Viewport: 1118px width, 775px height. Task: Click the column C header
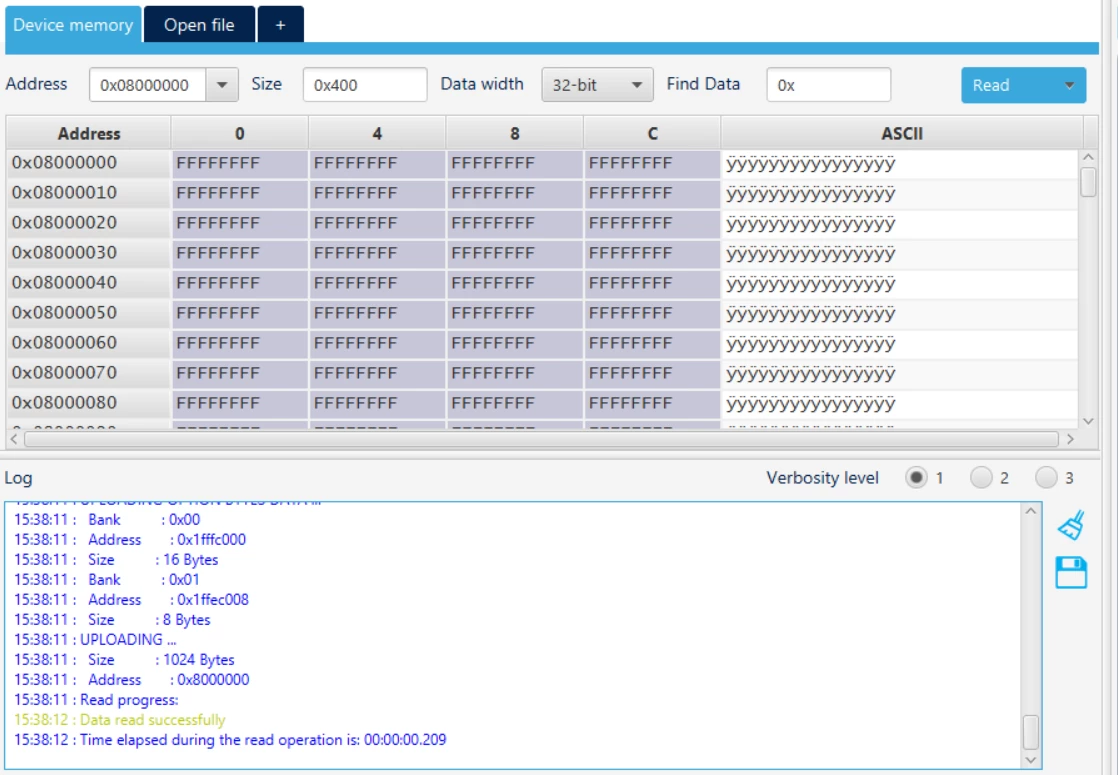652,133
